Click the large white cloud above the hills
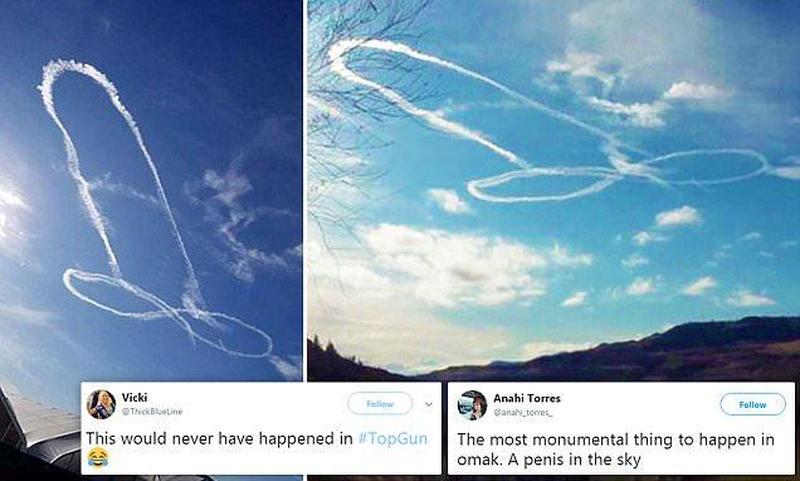The width and height of the screenshot is (800, 481). pos(449,265)
